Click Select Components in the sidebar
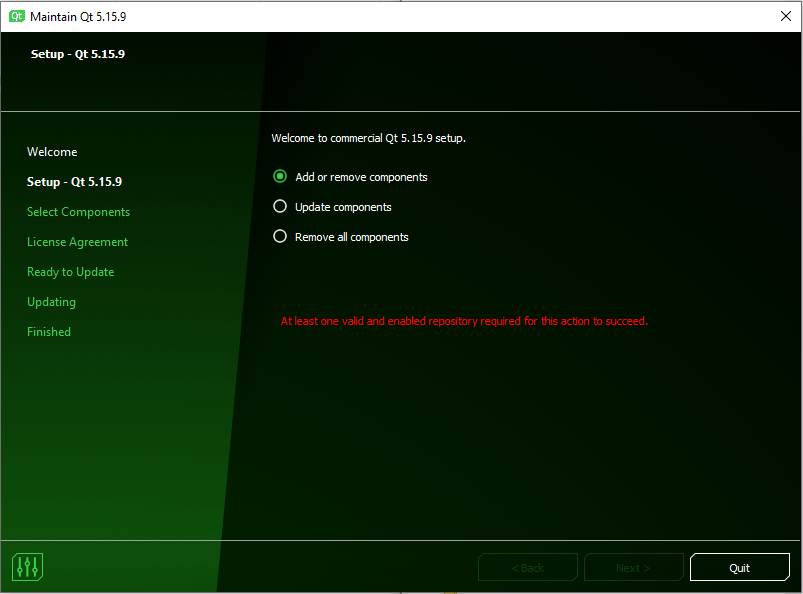Screen dimensions: 803x594 click(x=78, y=212)
